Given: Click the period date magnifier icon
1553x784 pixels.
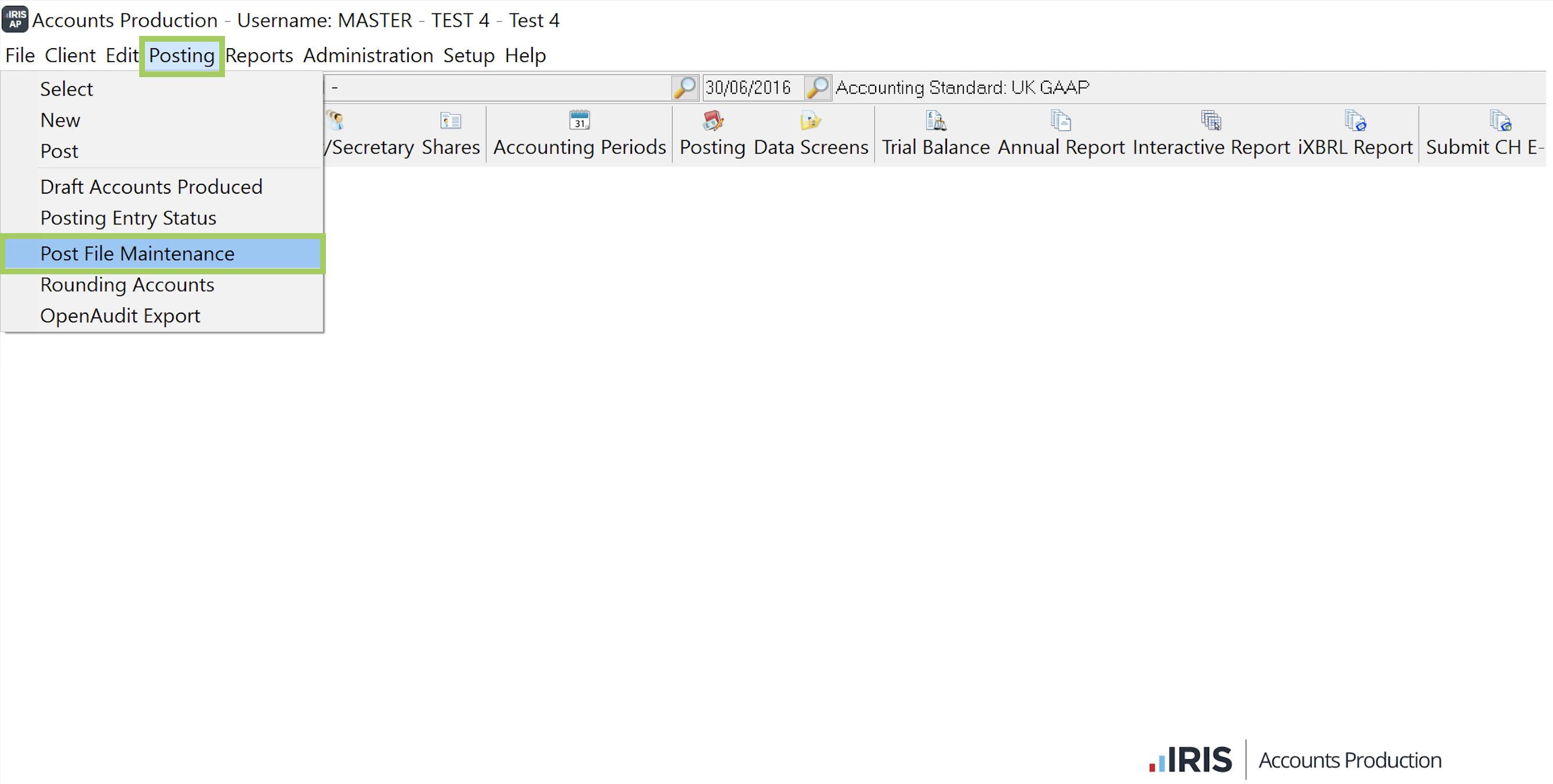Looking at the screenshot, I should pyautogui.click(x=818, y=88).
